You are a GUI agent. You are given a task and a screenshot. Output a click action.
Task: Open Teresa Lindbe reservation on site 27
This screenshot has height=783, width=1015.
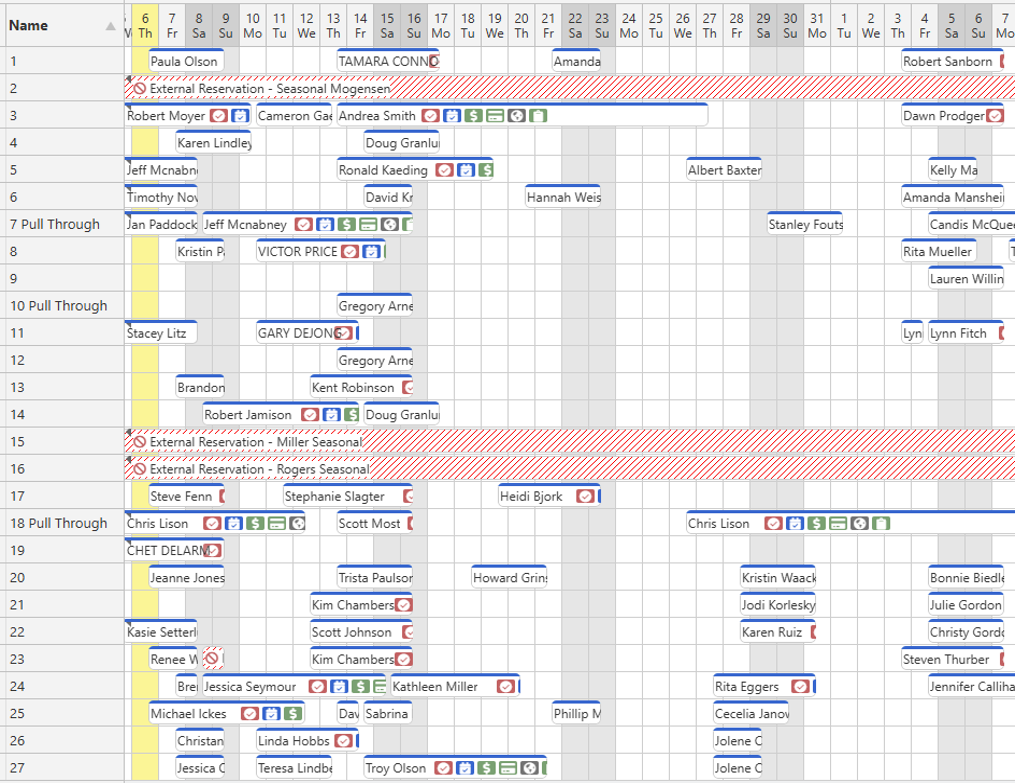point(294,768)
